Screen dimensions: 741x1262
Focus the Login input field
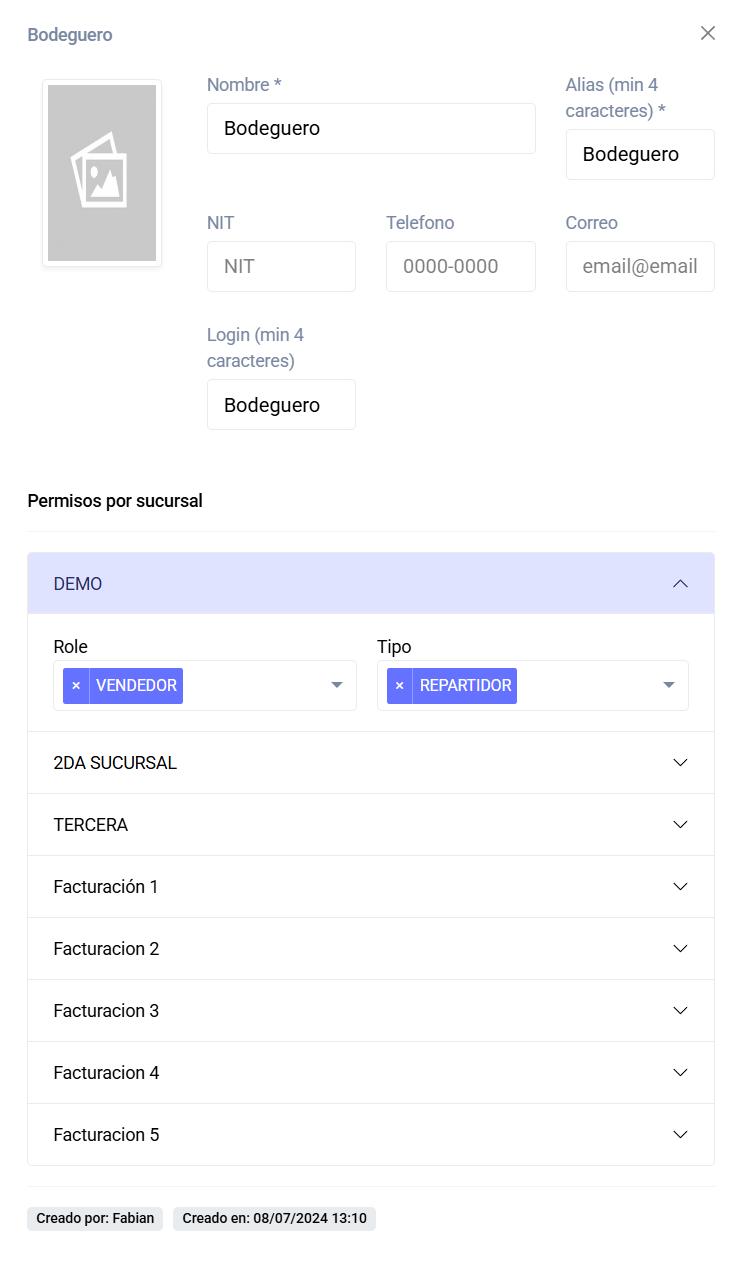(281, 404)
